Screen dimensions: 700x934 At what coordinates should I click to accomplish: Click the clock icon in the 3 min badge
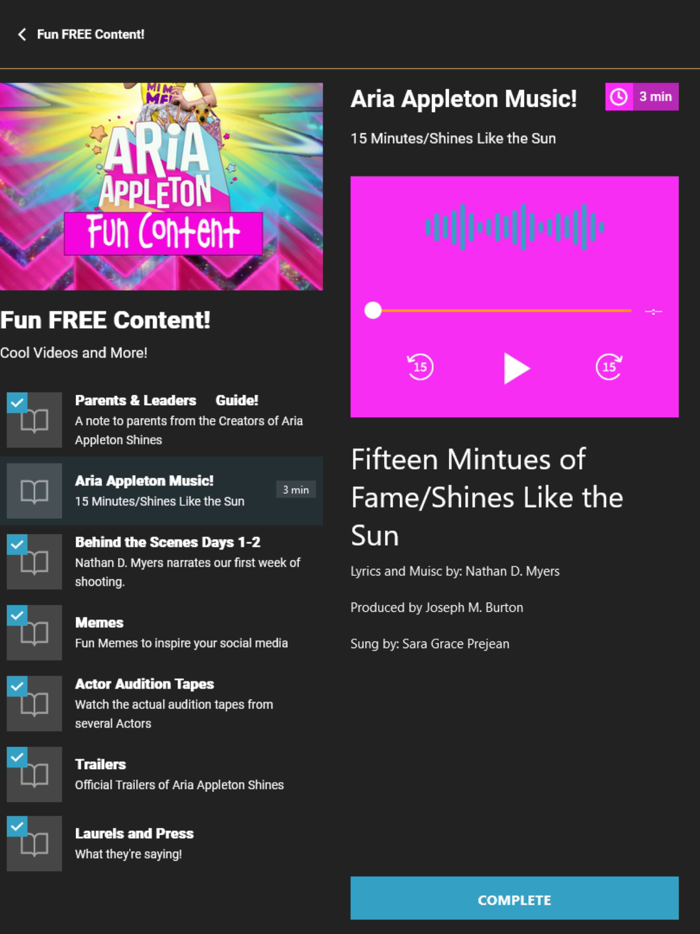tap(619, 96)
